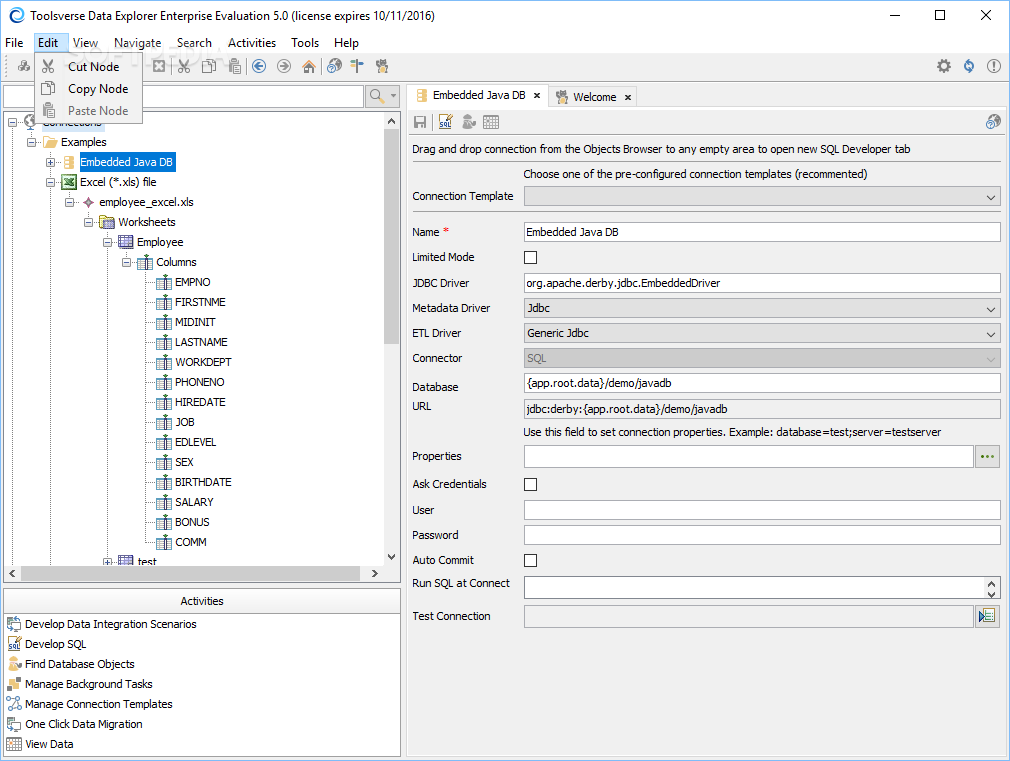Click the Properties ellipsis button
The image size is (1010, 761).
[987, 457]
